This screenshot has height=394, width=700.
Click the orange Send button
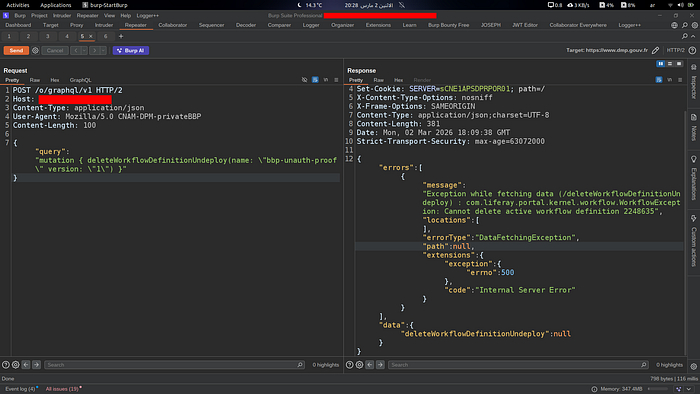(16, 50)
